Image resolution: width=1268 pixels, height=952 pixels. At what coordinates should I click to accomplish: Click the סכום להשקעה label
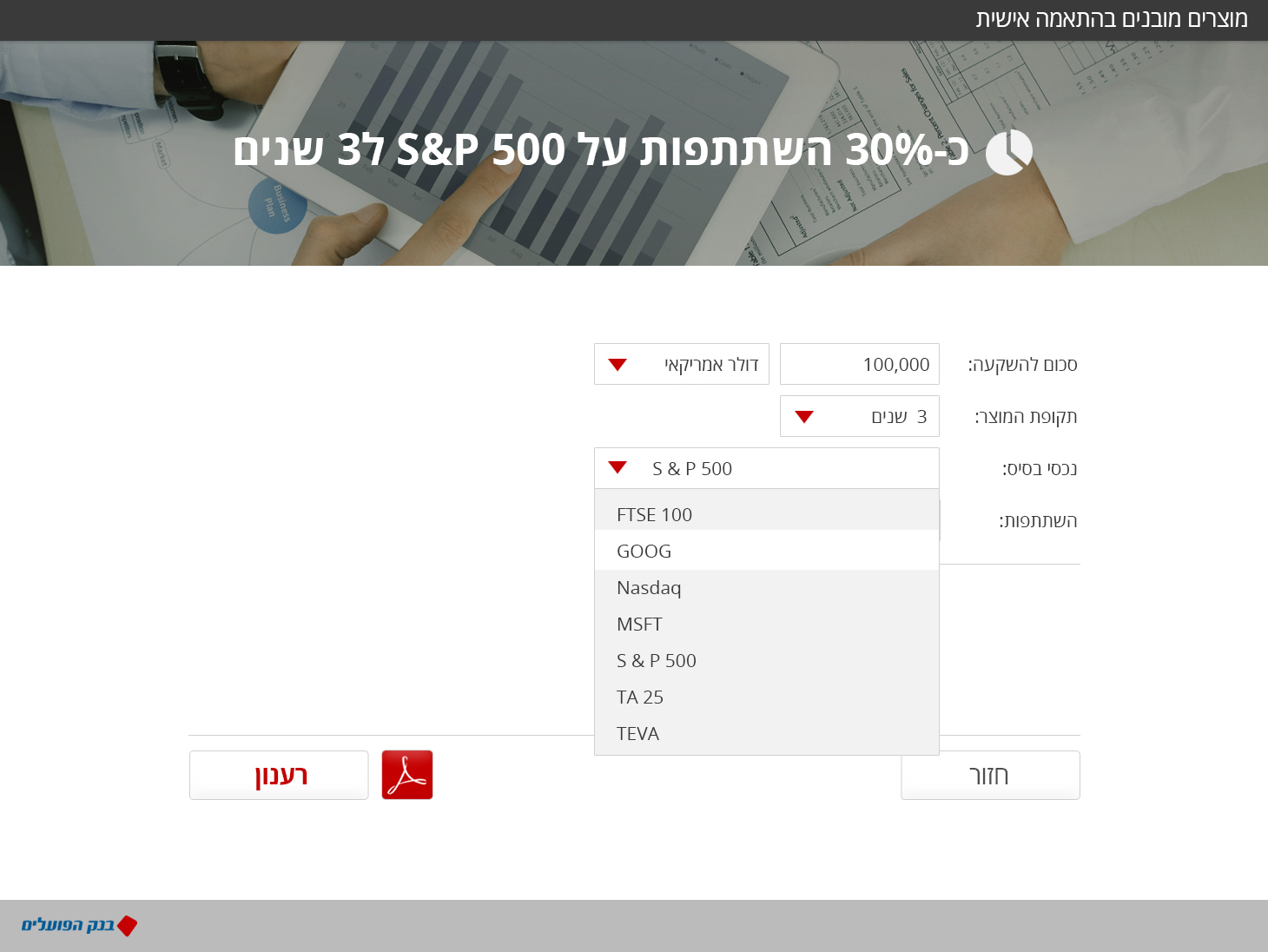[1022, 365]
